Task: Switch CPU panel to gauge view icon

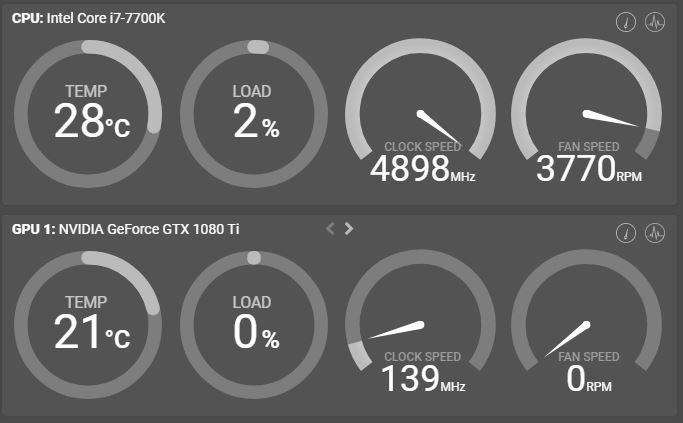Action: (626, 22)
